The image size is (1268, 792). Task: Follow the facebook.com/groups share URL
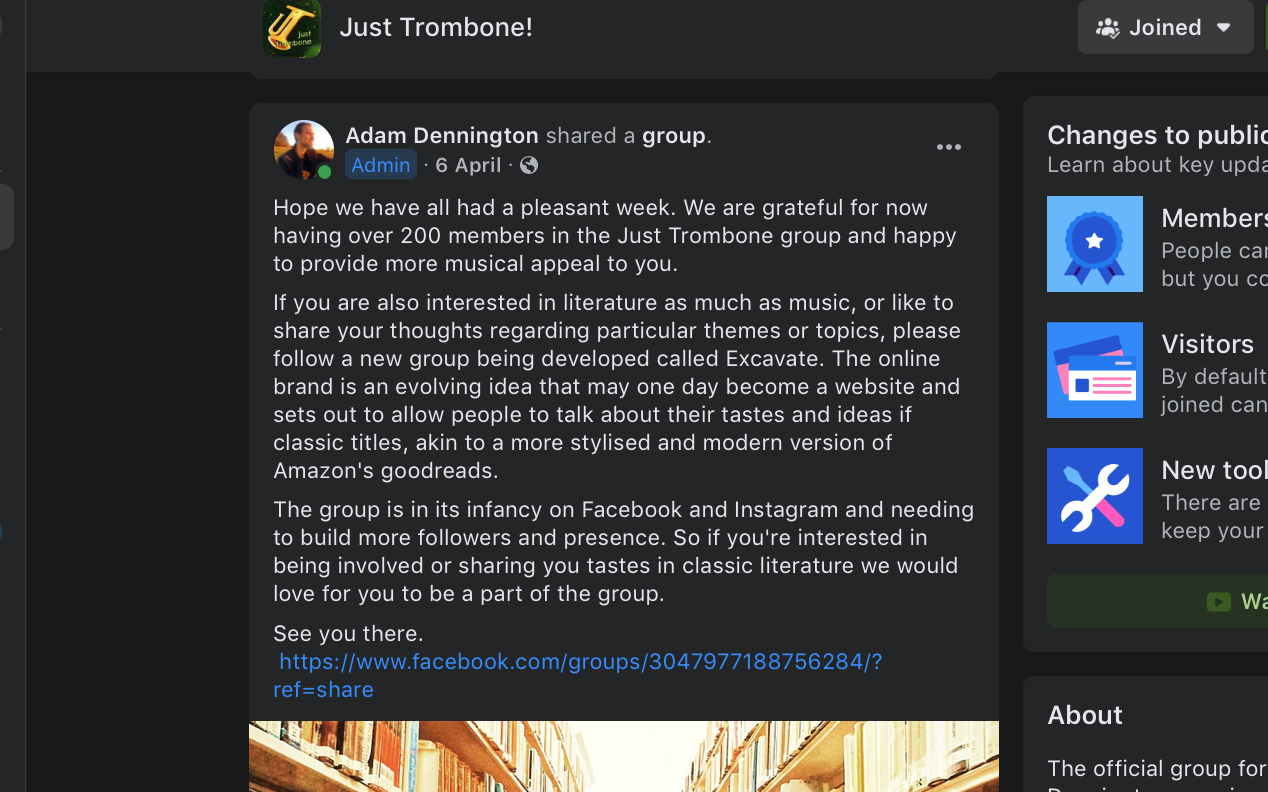pos(580,662)
